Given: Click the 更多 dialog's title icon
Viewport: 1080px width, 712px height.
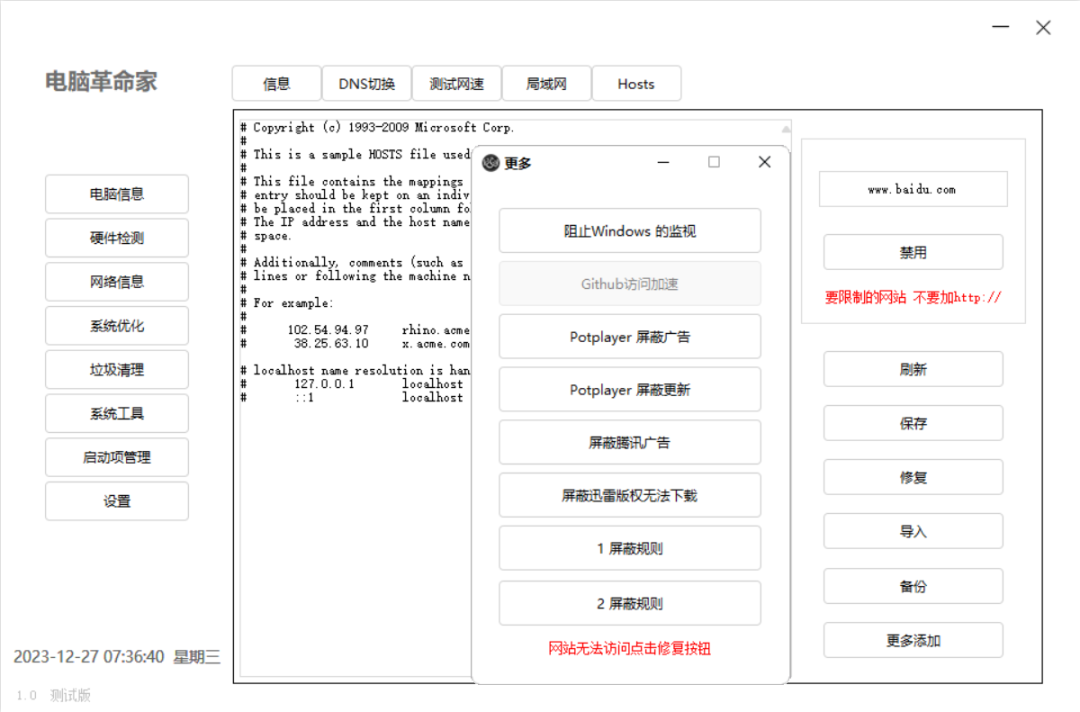Looking at the screenshot, I should 491,163.
